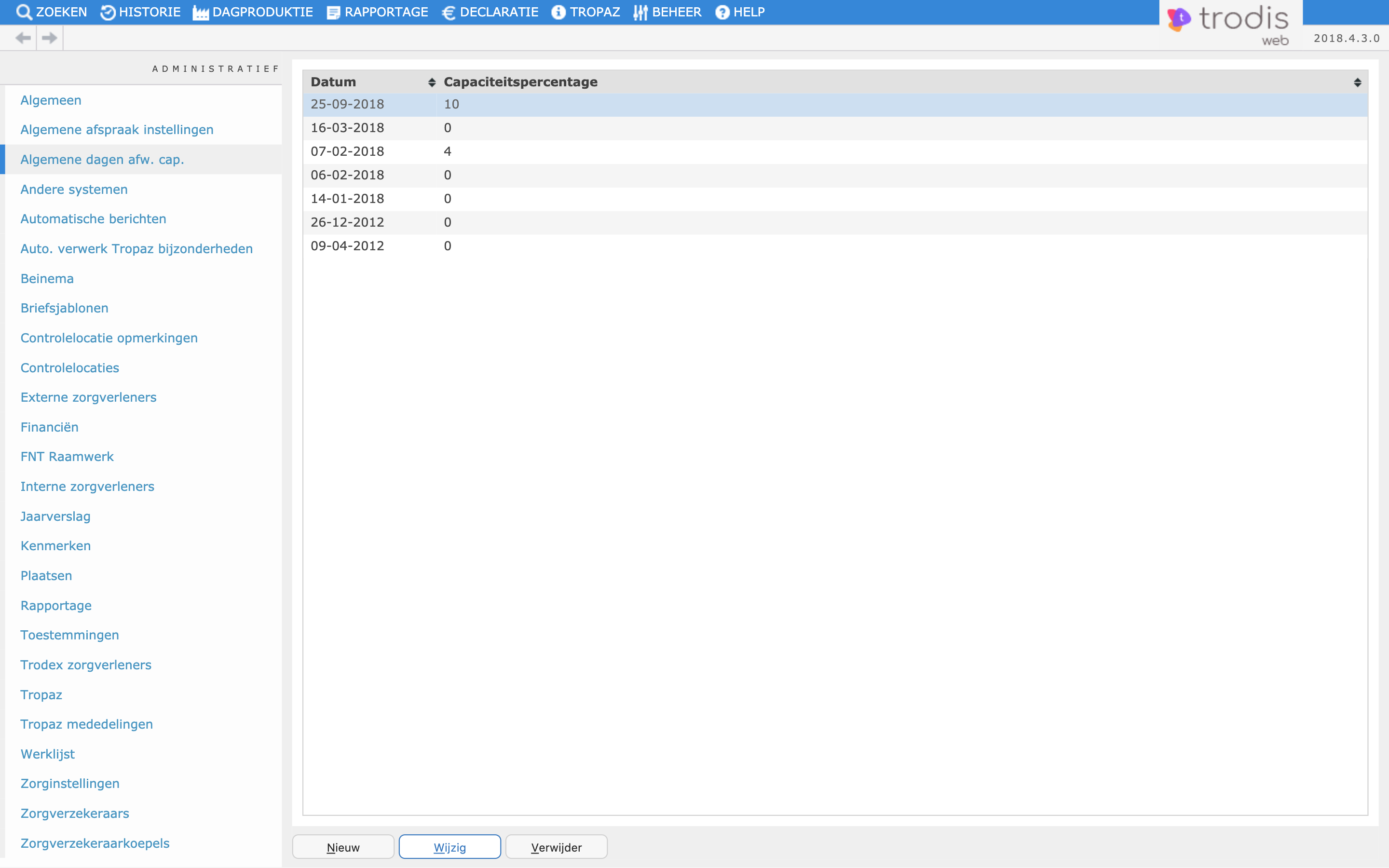Image resolution: width=1389 pixels, height=868 pixels.
Task: Select the 09-04-2012 row
Action: pyautogui.click(x=835, y=246)
